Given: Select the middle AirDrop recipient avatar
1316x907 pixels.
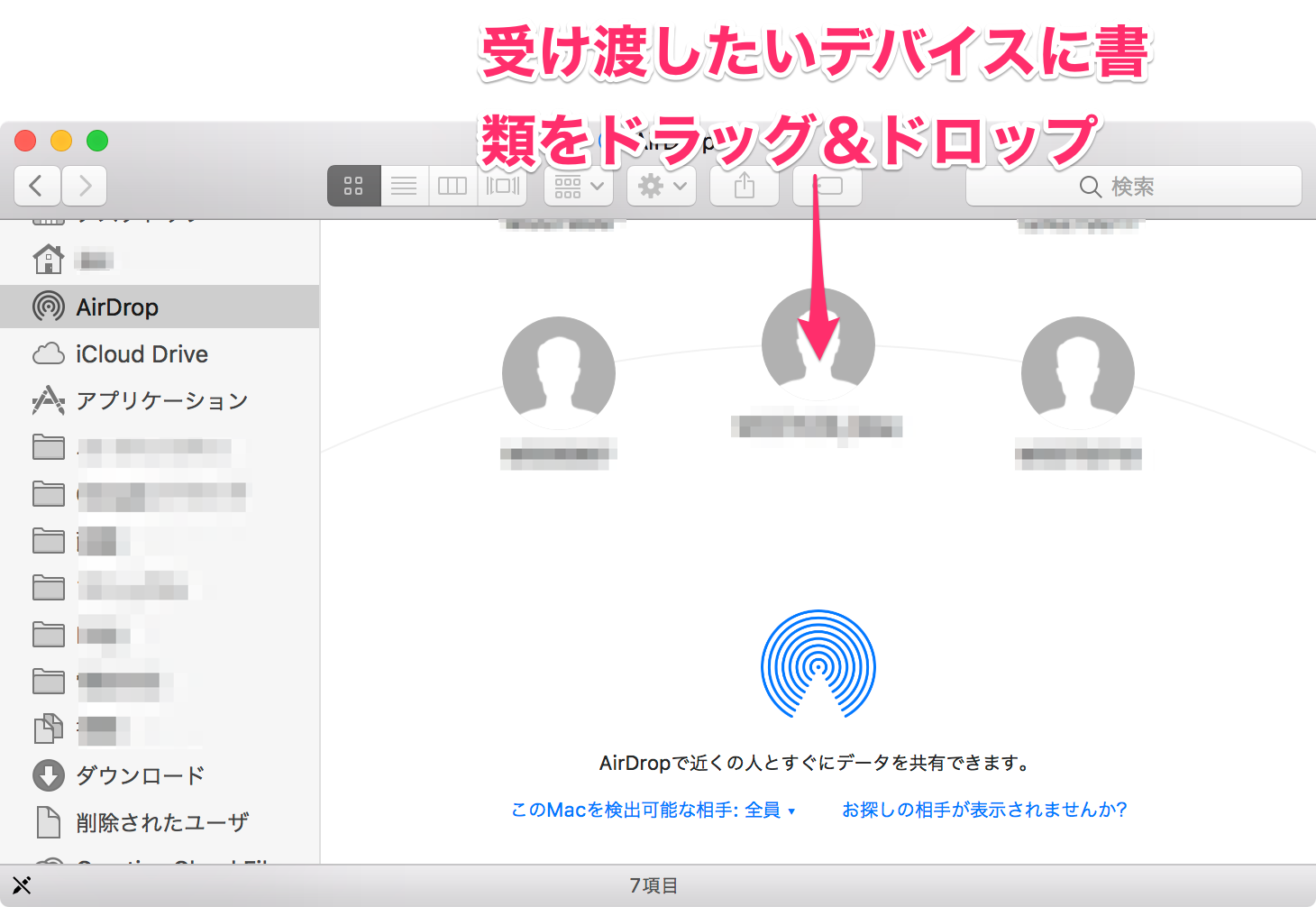Looking at the screenshot, I should pyautogui.click(x=818, y=344).
